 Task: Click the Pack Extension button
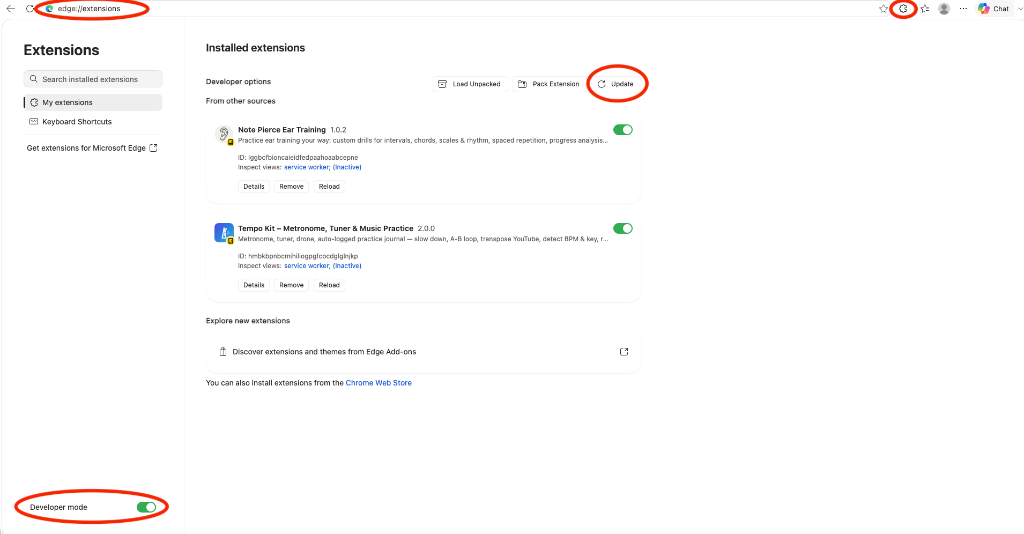tap(549, 84)
